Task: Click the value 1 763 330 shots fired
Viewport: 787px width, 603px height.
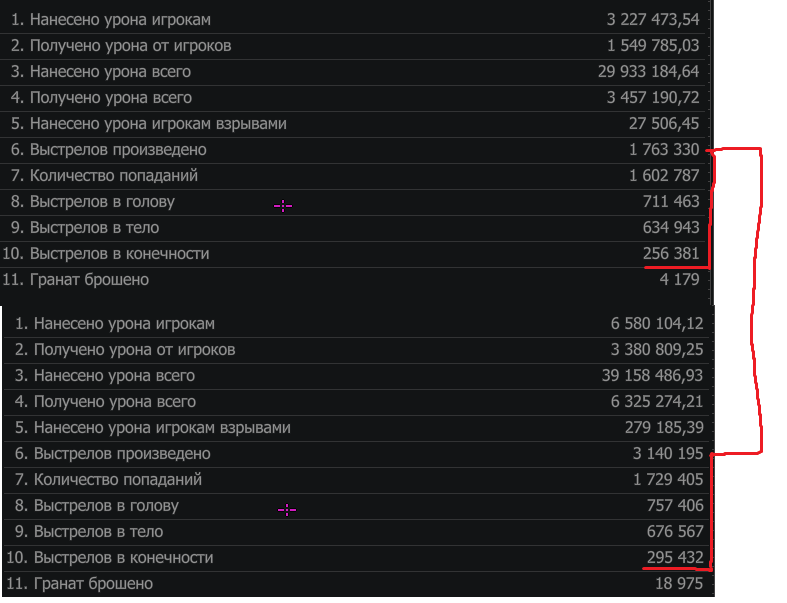Action: [664, 150]
